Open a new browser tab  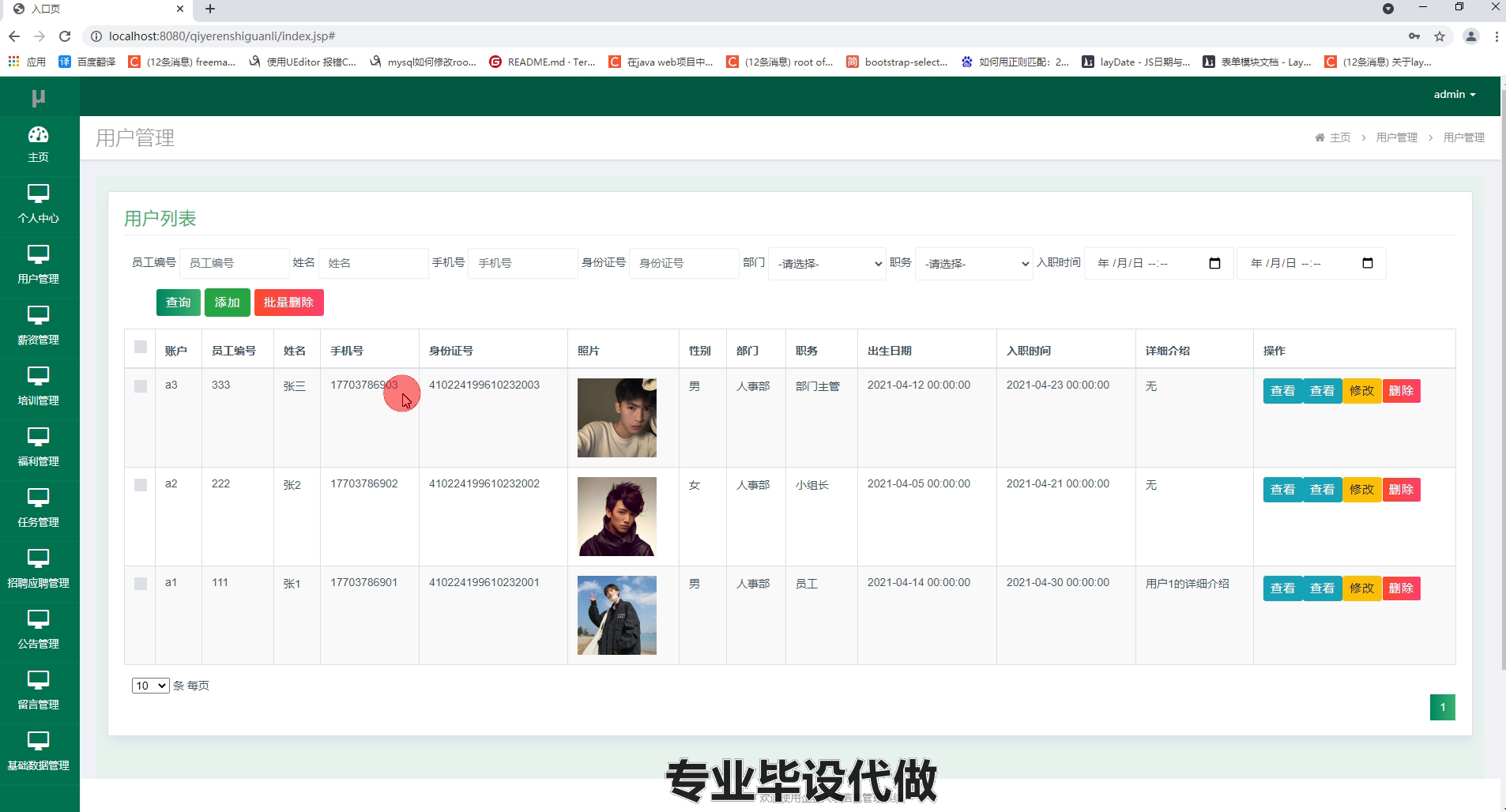(210, 9)
